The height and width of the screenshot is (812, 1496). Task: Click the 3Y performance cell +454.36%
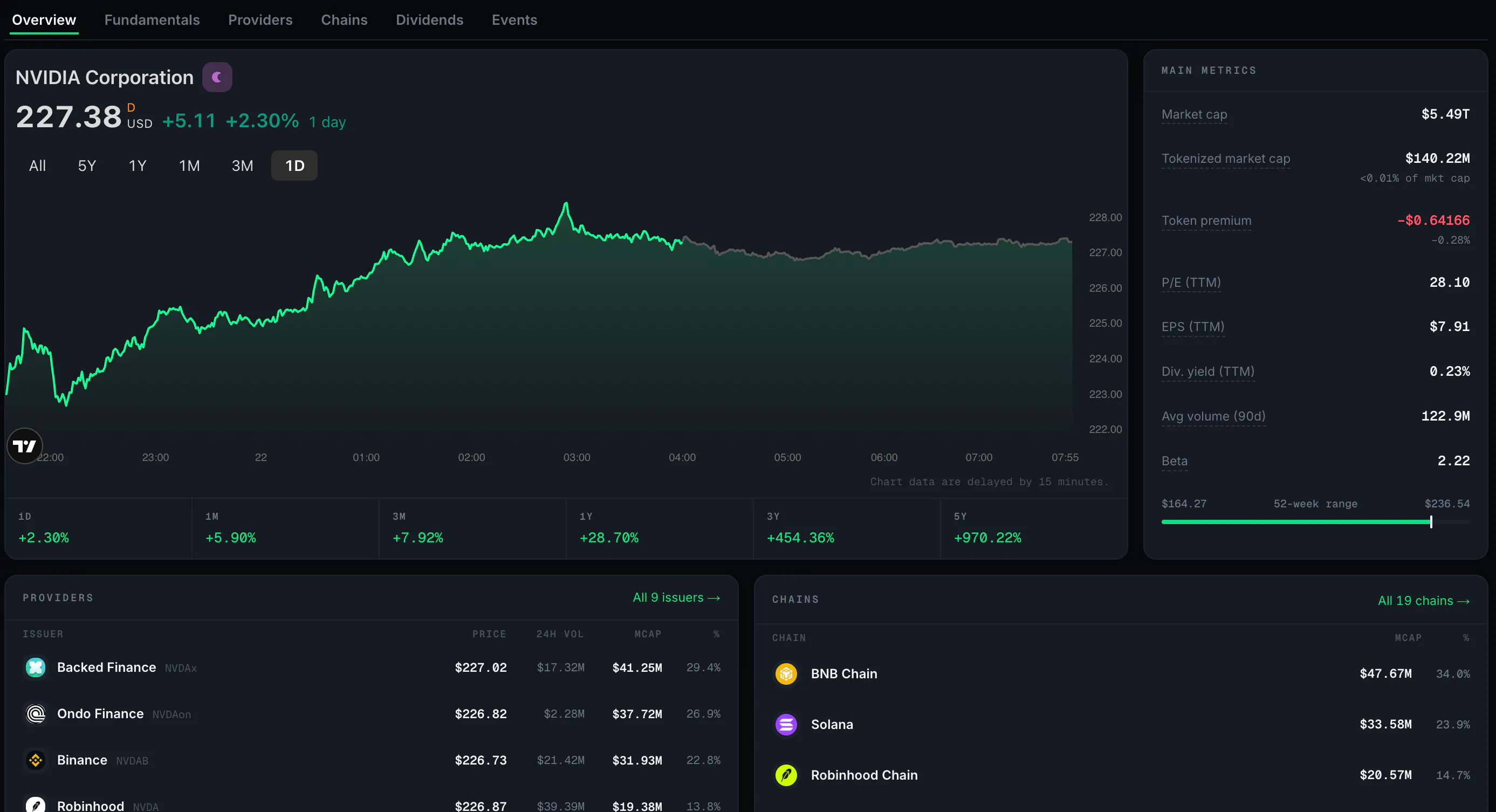click(847, 529)
